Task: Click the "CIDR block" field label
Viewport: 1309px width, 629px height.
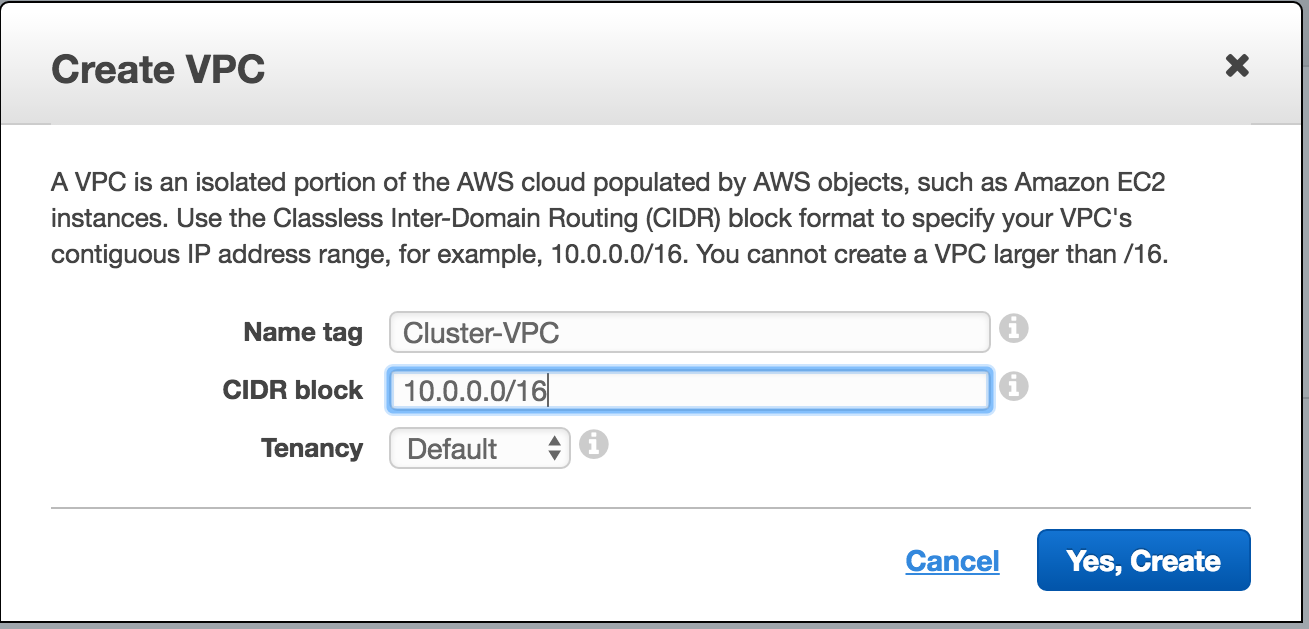Action: (x=293, y=390)
